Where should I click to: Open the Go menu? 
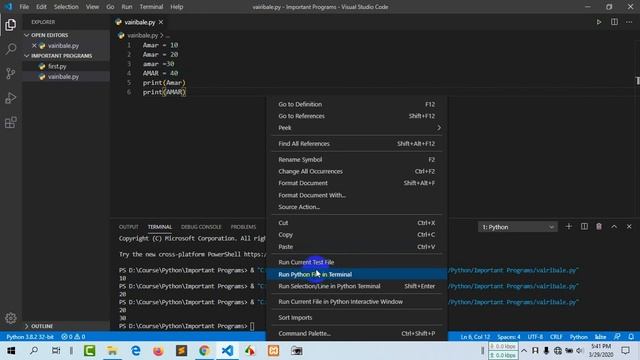coord(110,7)
